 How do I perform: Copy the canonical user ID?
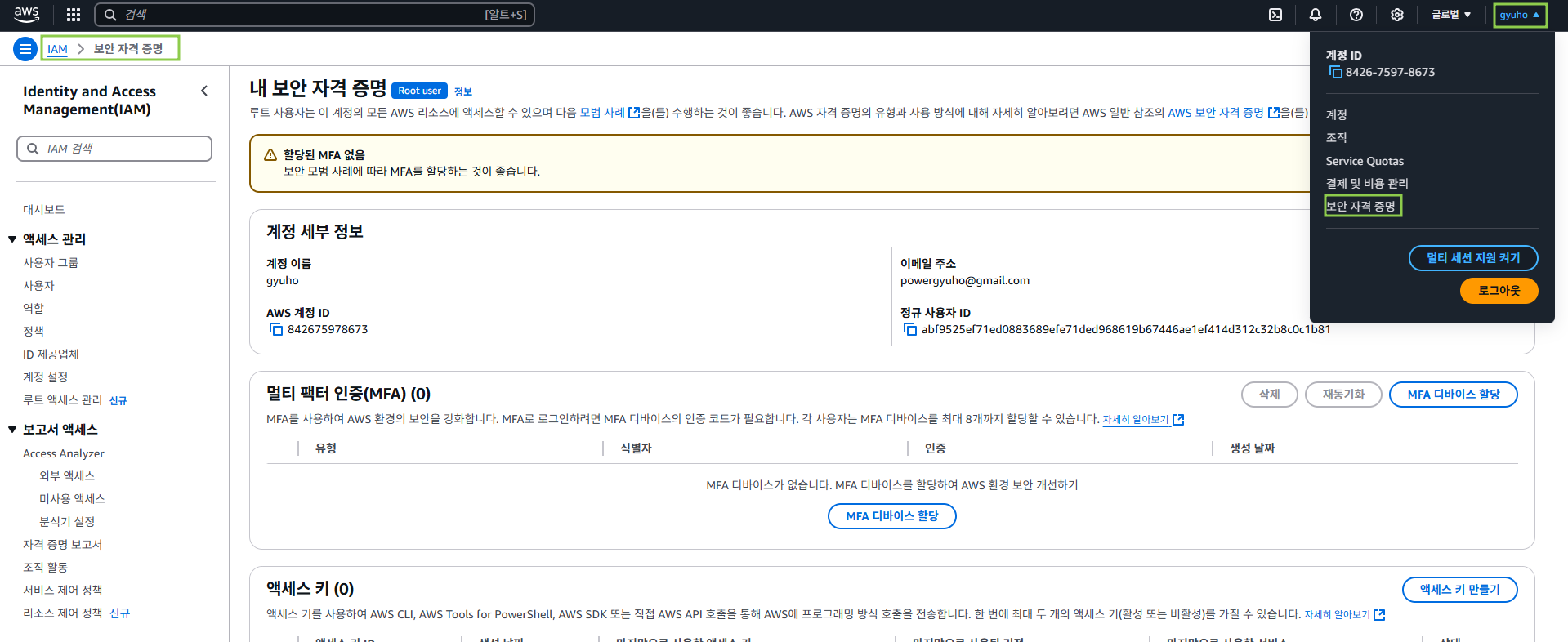click(x=910, y=329)
